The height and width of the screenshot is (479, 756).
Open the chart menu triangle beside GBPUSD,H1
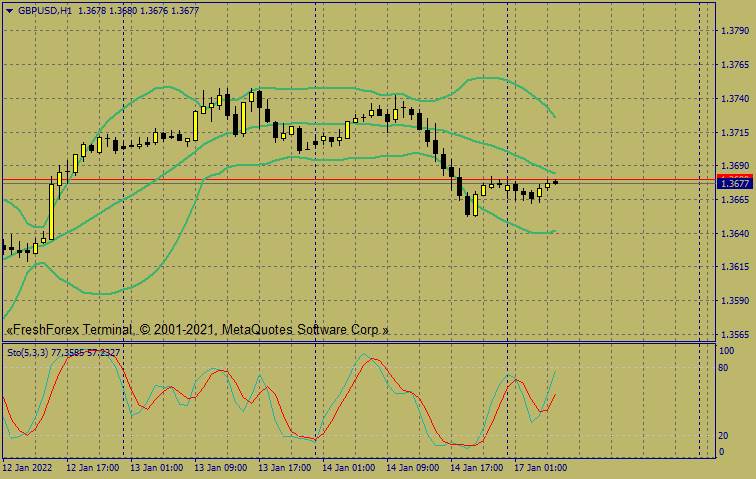pos(9,10)
